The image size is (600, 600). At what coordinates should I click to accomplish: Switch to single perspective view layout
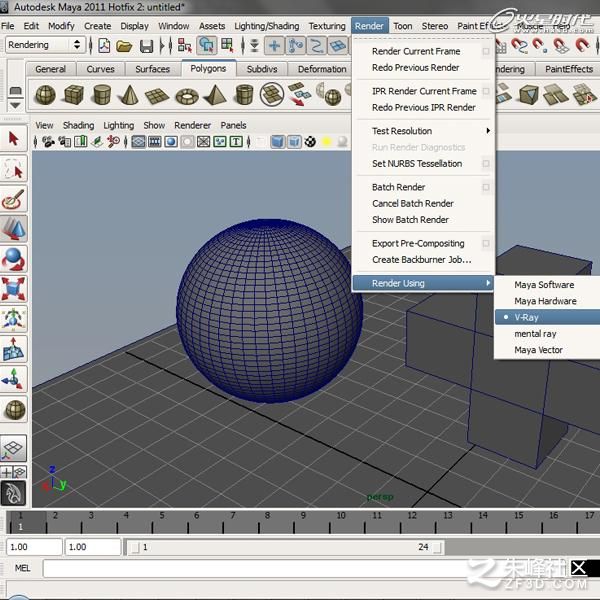point(13,448)
